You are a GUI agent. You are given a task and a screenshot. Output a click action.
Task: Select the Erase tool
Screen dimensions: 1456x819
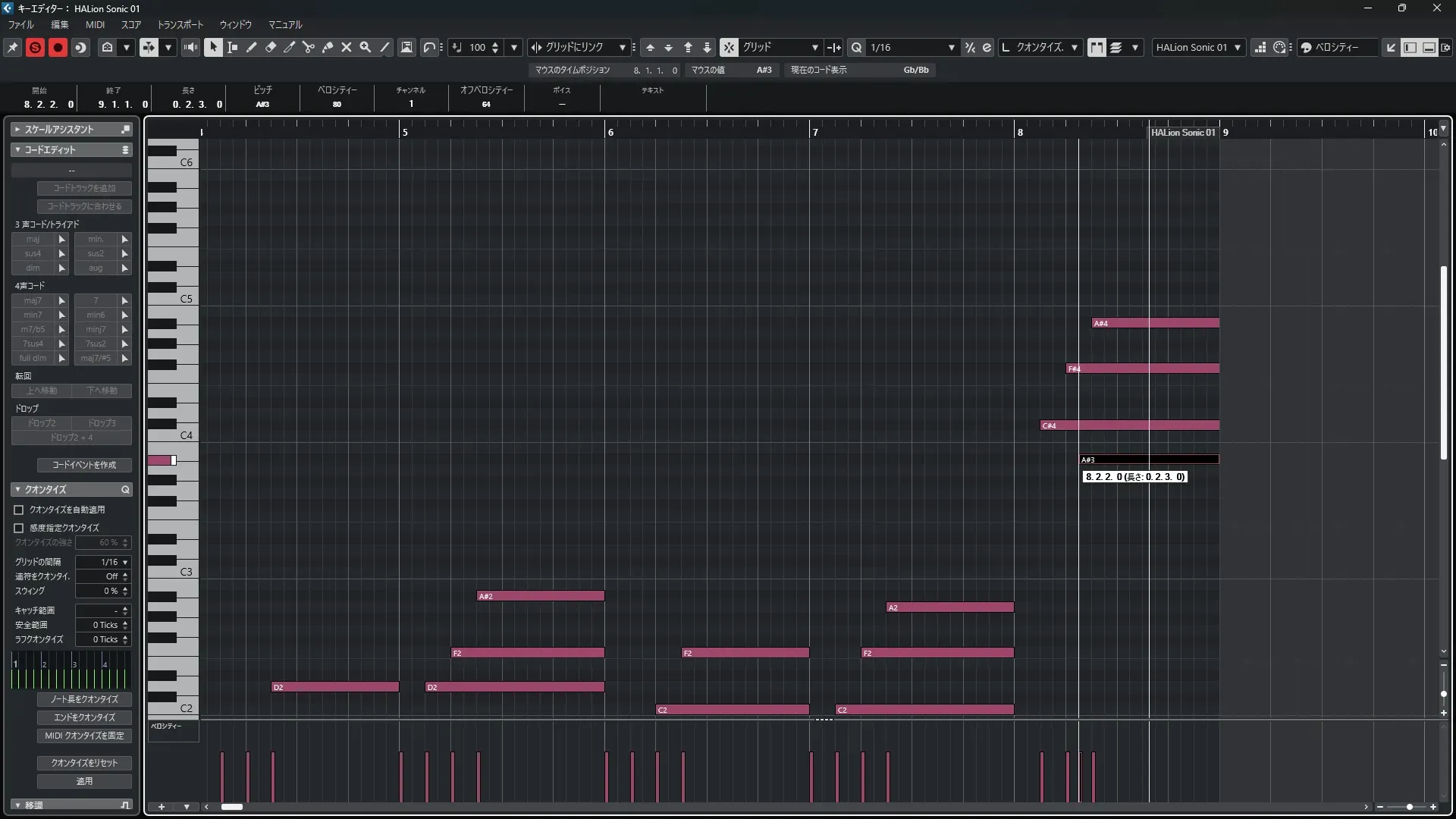click(x=270, y=47)
